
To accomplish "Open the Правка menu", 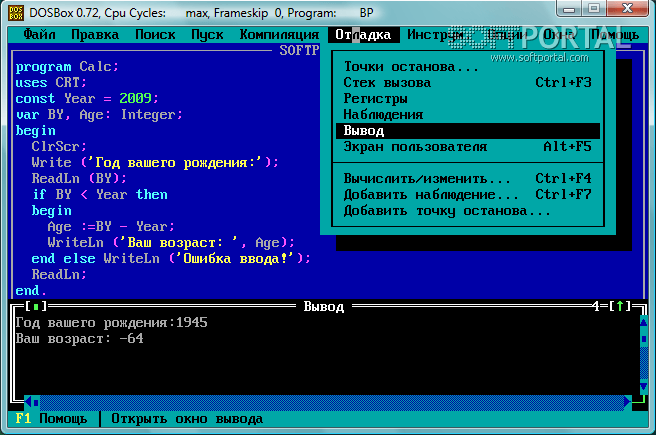I will 95,35.
